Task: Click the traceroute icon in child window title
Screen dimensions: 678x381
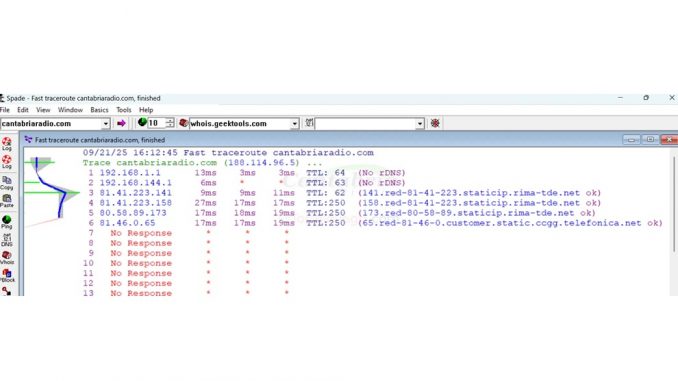Action: click(29, 140)
